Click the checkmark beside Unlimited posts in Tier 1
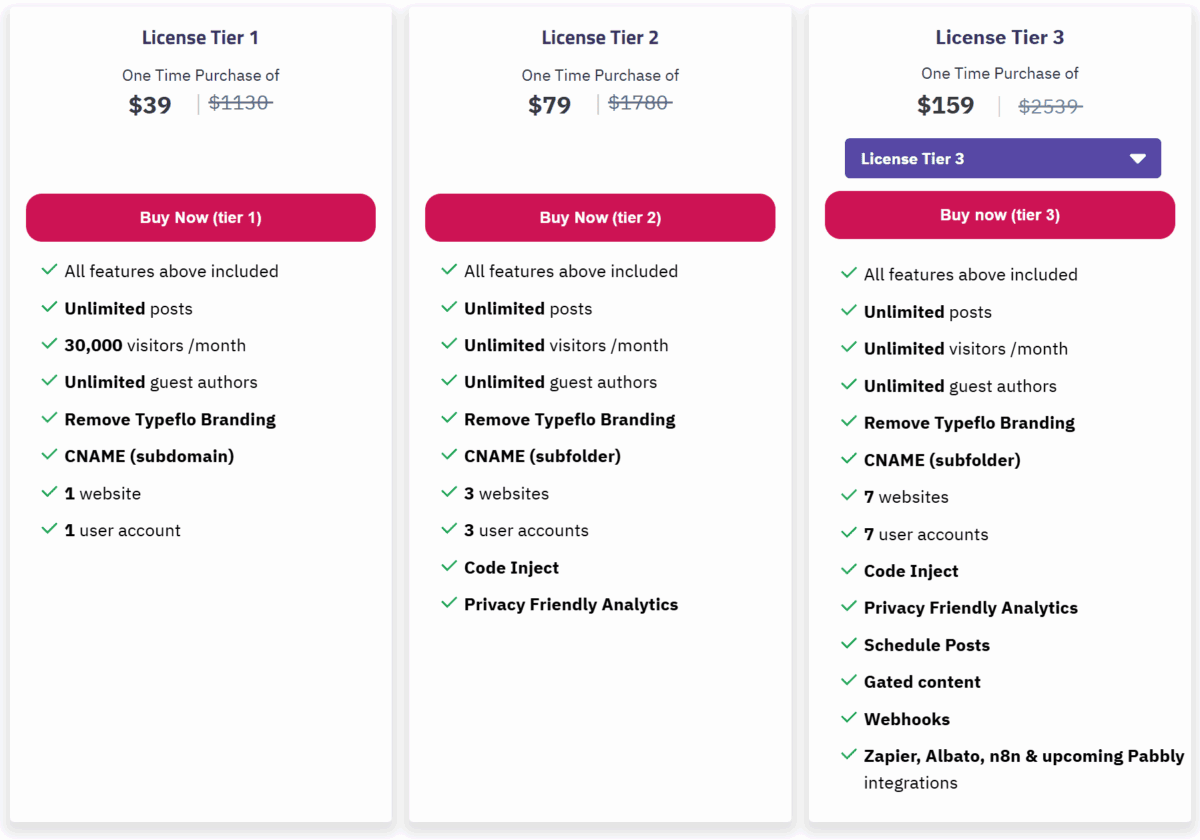The height and width of the screenshot is (840, 1200). click(49, 308)
